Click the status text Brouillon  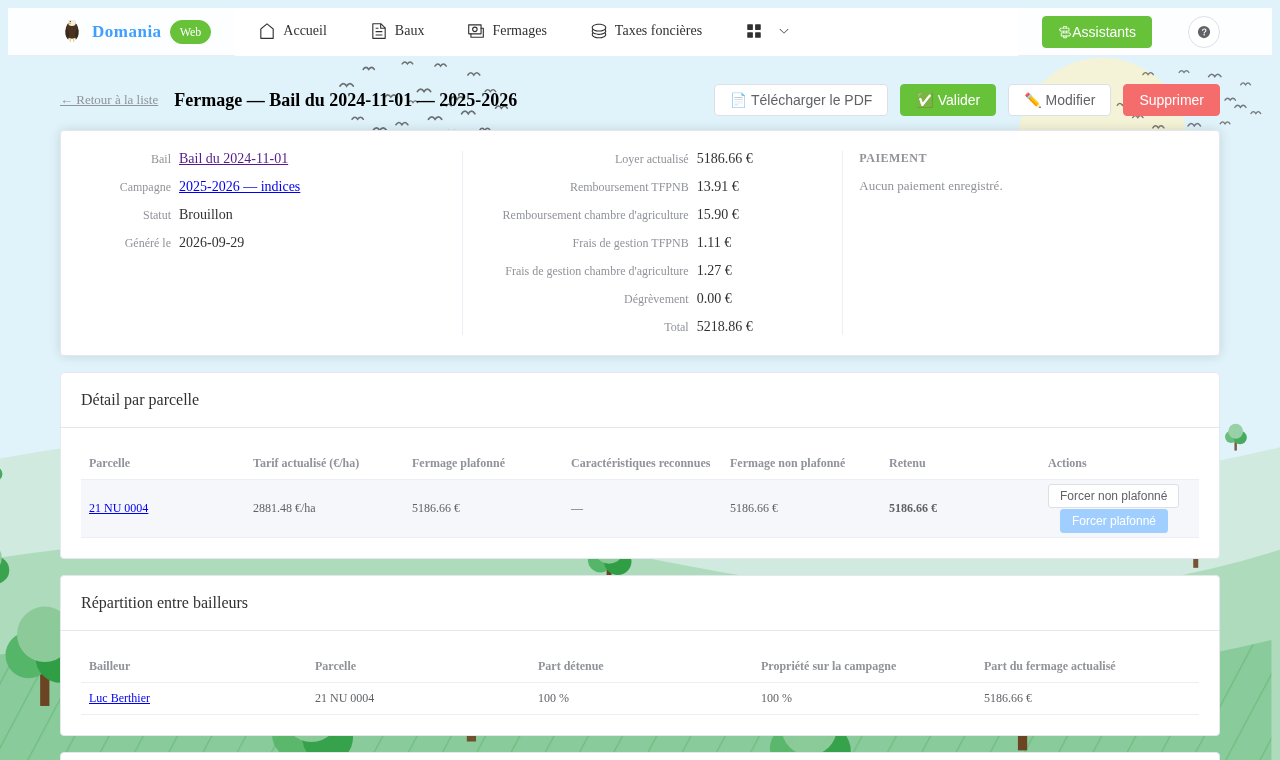(206, 215)
